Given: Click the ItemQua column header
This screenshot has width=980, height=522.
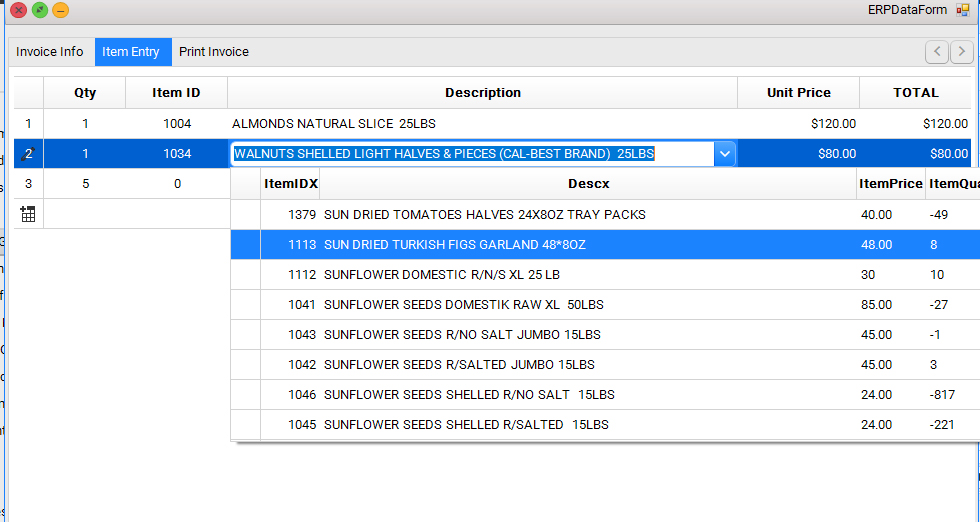Looking at the screenshot, I should (954, 184).
